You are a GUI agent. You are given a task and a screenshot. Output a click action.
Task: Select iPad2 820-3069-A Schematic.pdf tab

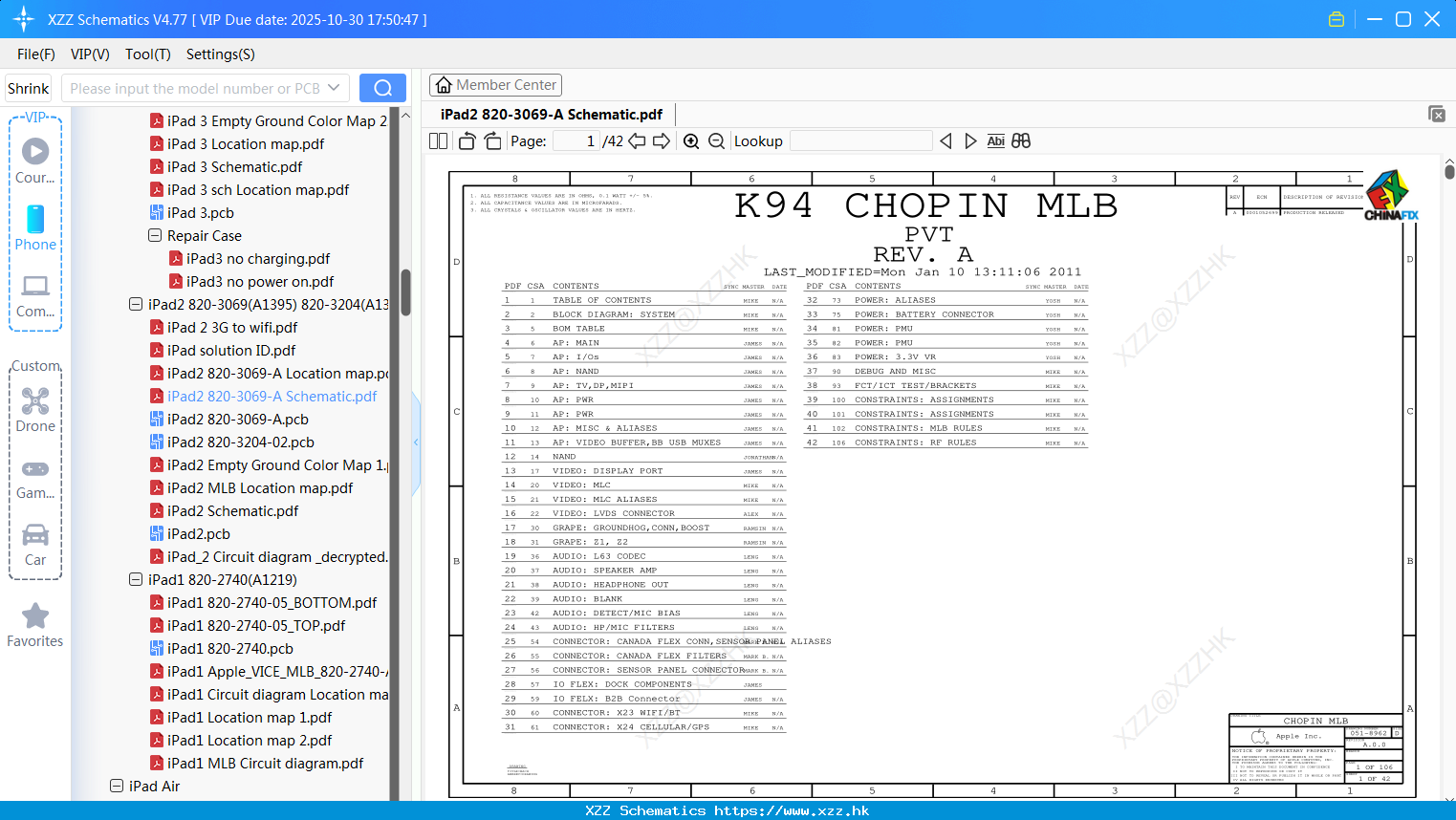click(x=552, y=114)
